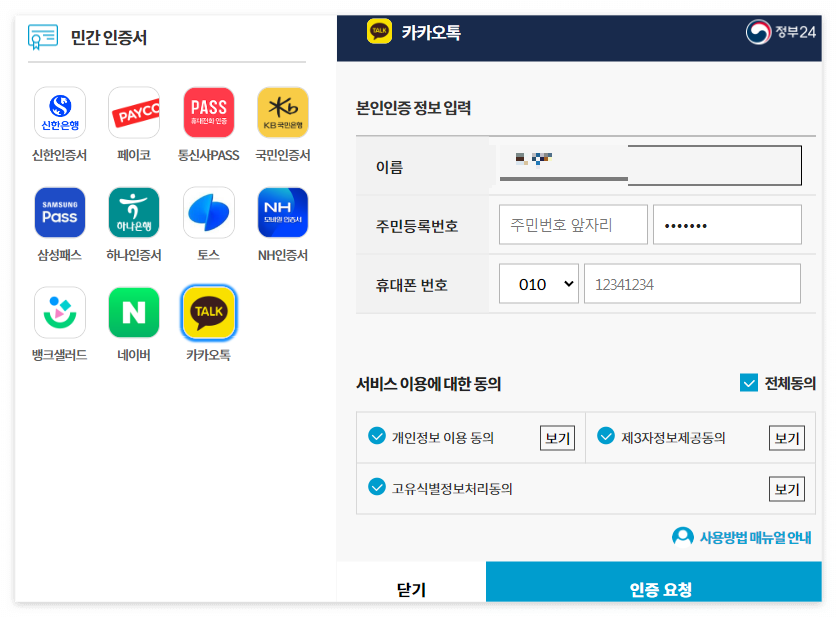Select the 카카오톡 TALK icon in the certificate list
837x617 pixels.
tap(209, 312)
